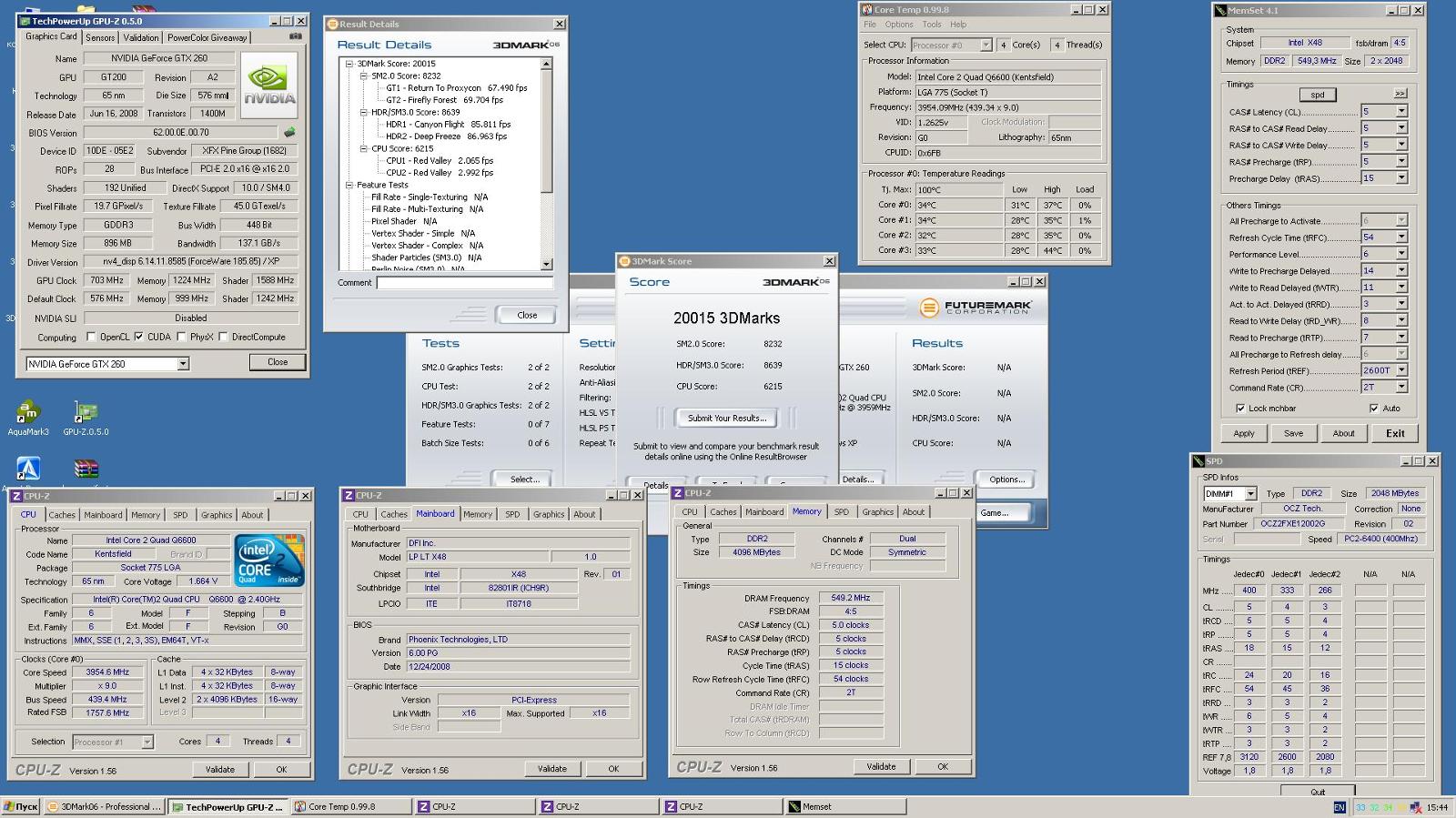Toggle the Auto checkbox in MemSet
This screenshot has height=818, width=1456.
1373,409
